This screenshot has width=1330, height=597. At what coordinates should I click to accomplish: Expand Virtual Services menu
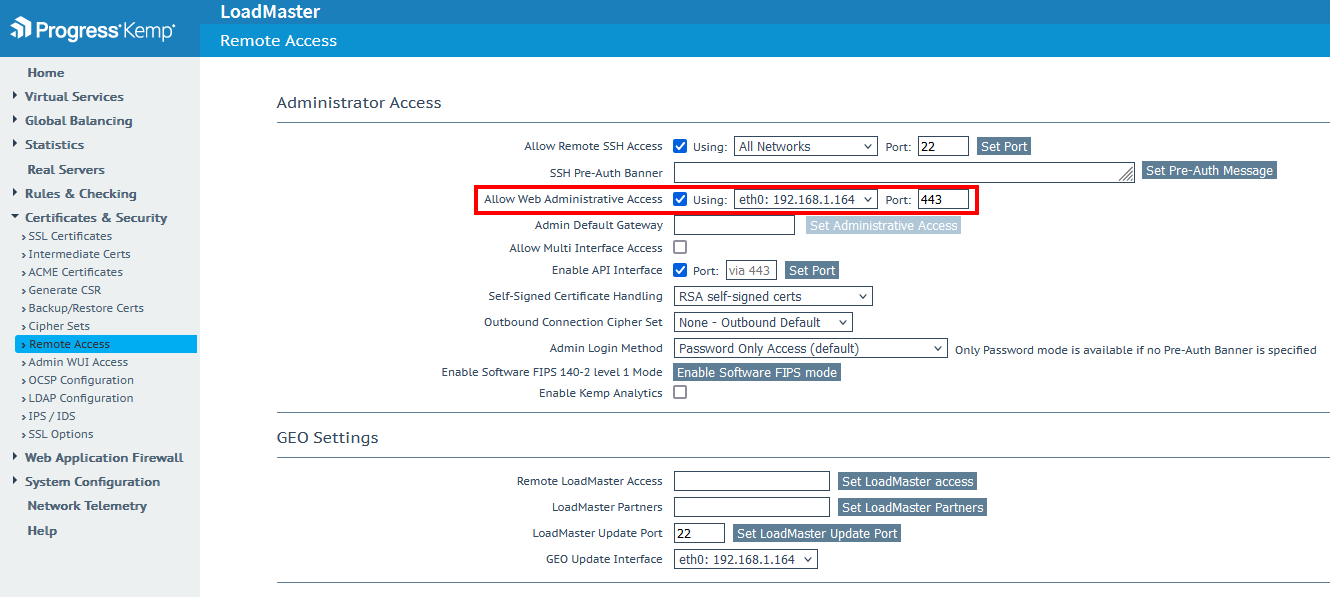tap(74, 97)
